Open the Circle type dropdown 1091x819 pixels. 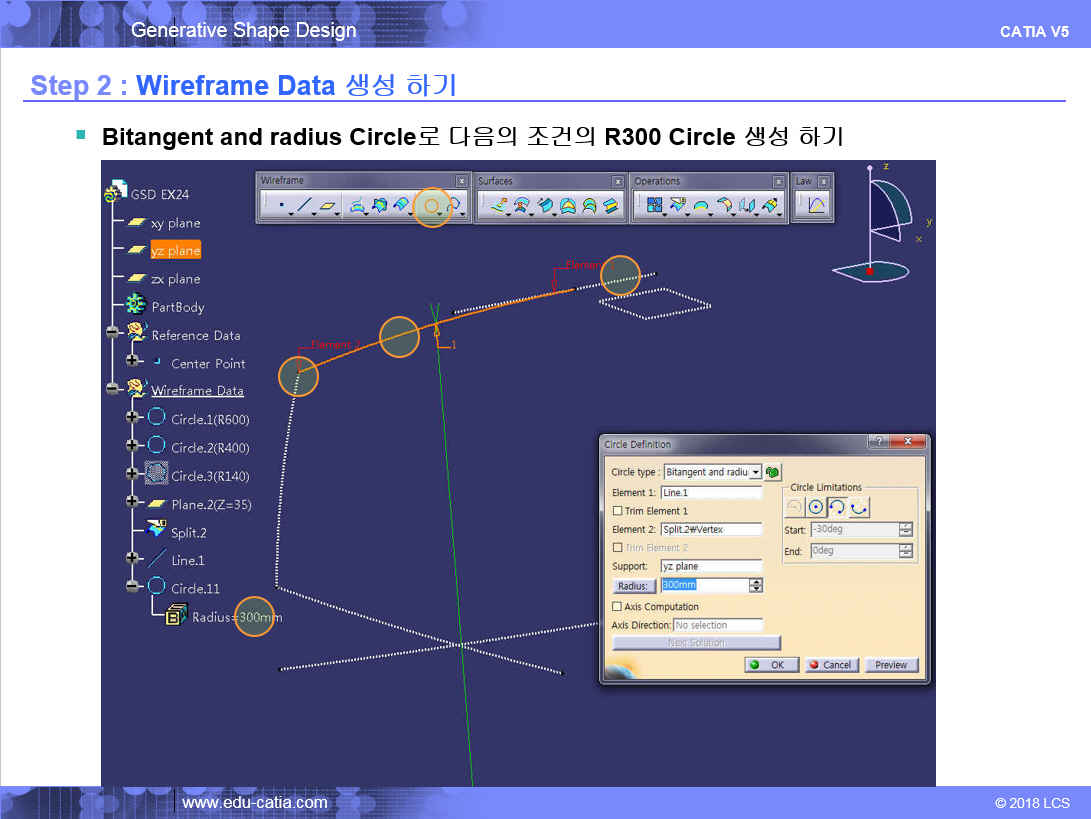755,472
